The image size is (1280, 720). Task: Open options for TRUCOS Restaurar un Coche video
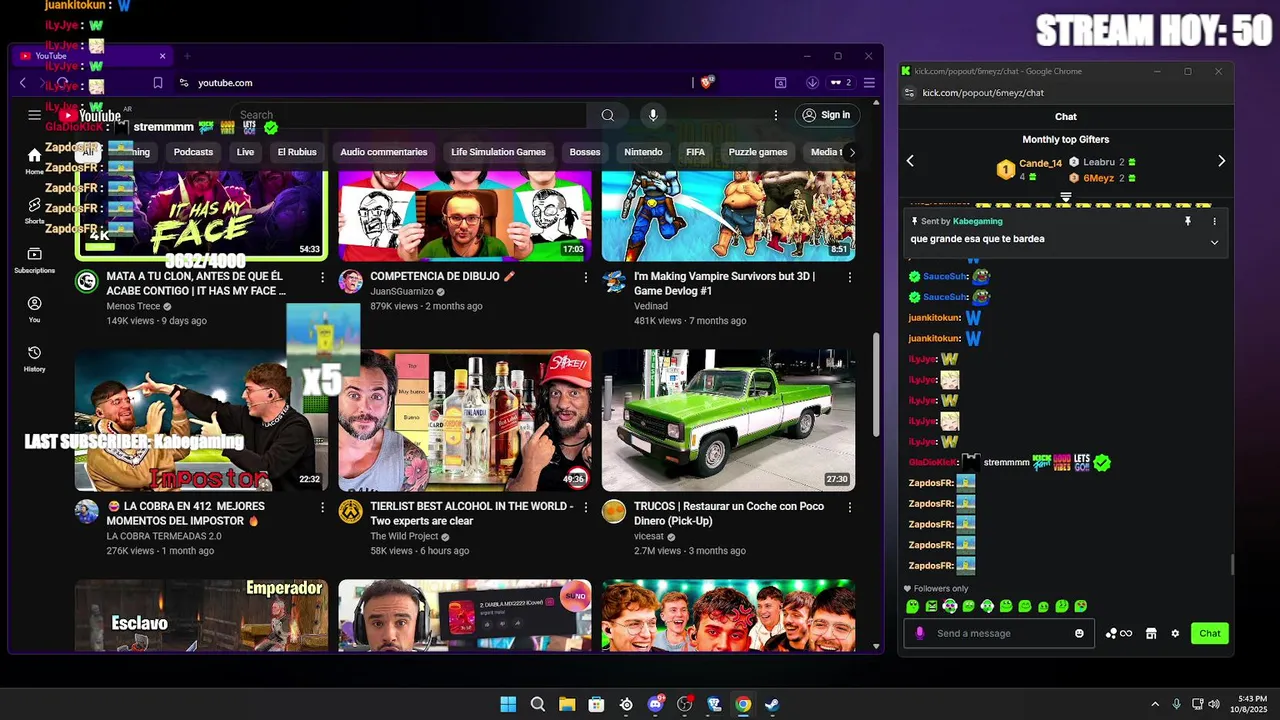click(850, 507)
